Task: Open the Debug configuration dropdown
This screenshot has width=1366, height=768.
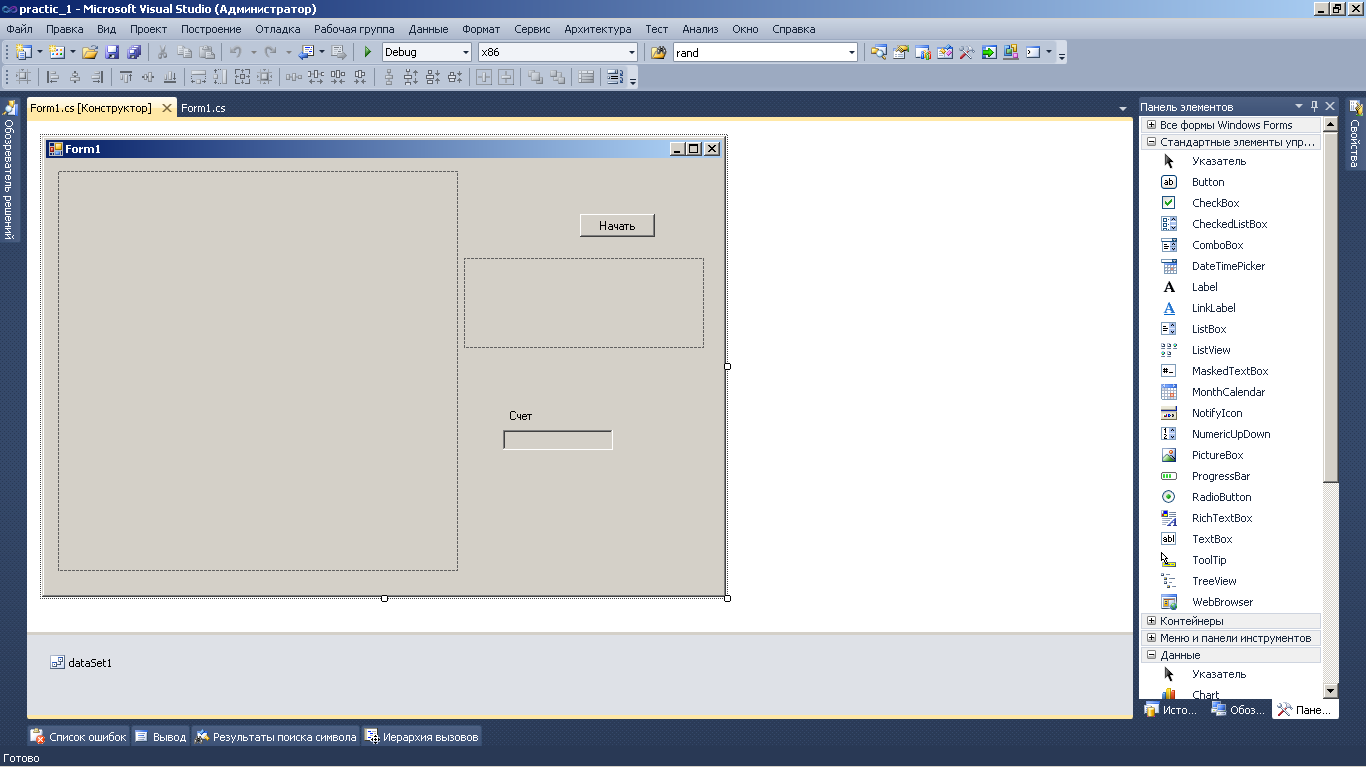Action: click(x=465, y=52)
